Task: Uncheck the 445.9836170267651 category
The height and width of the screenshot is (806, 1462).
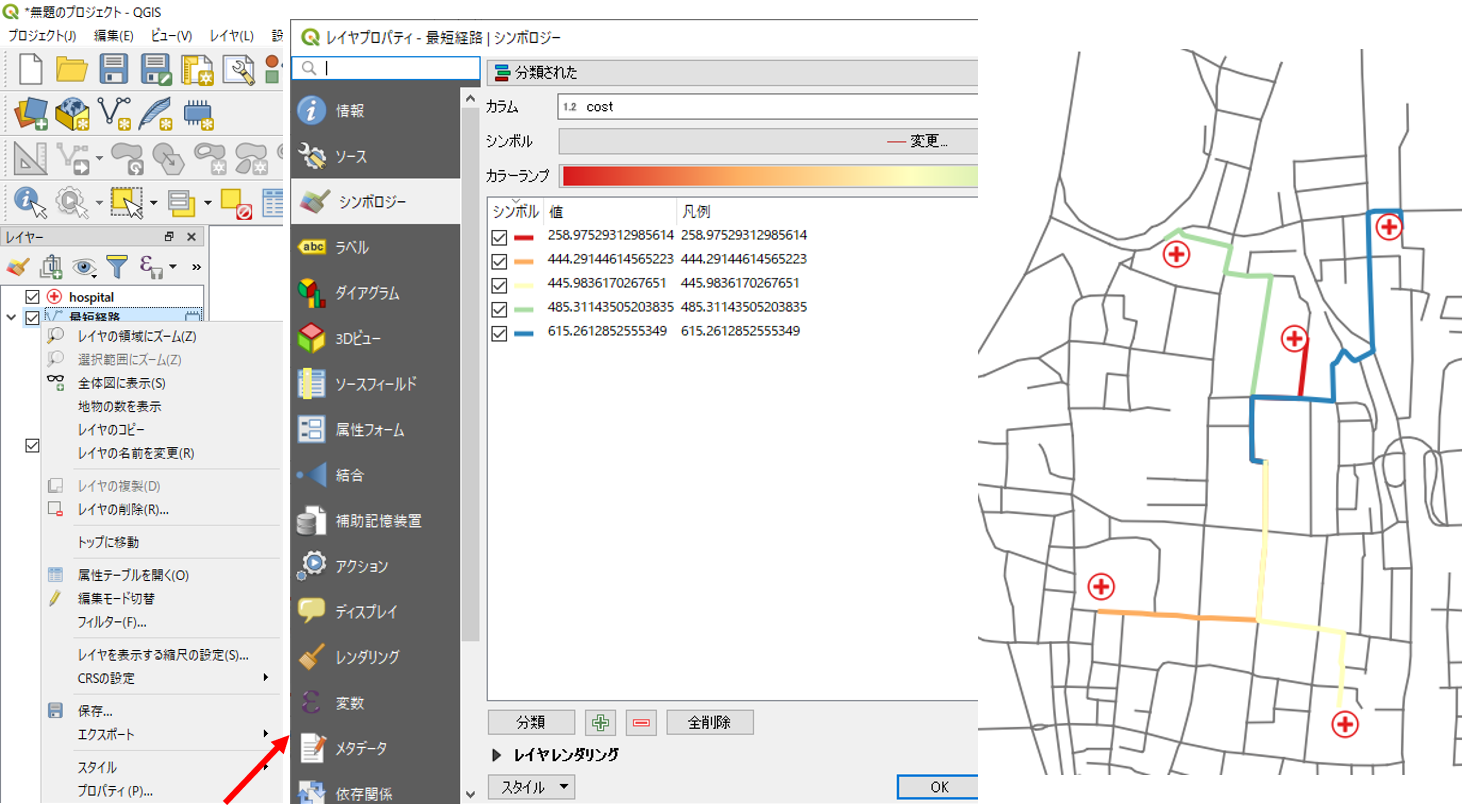Action: click(x=500, y=284)
